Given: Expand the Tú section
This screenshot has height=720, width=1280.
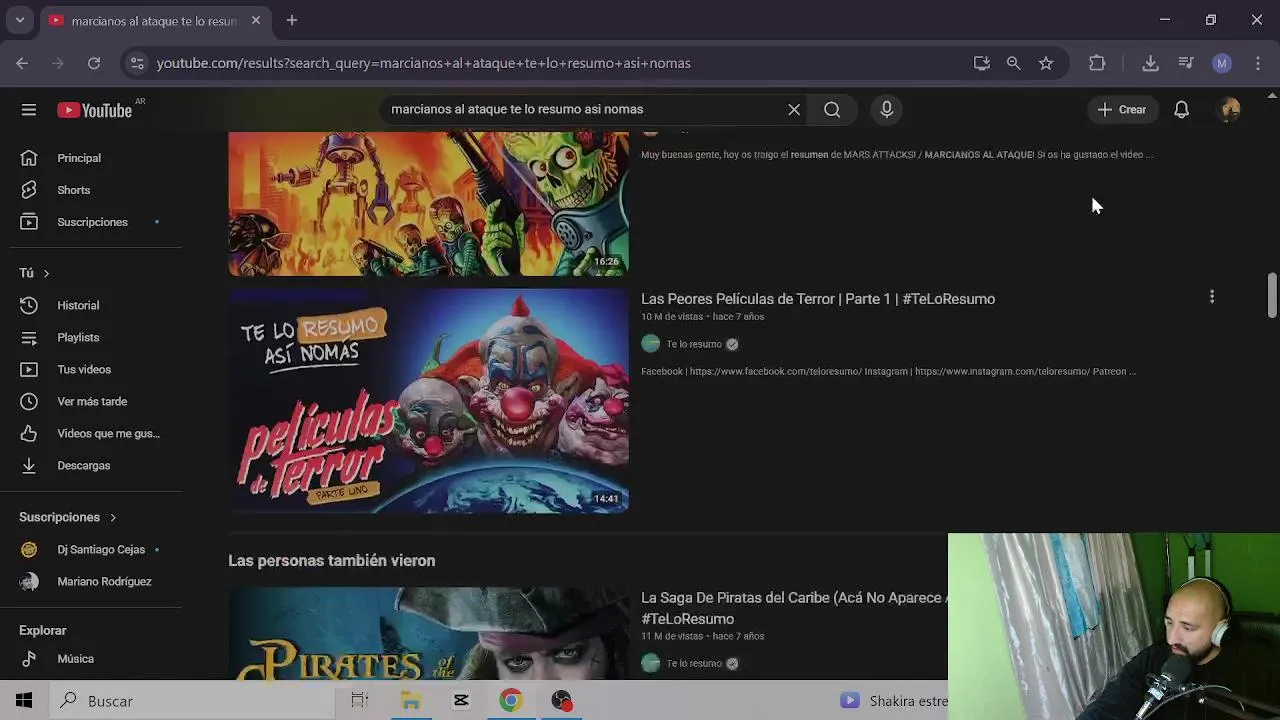Looking at the screenshot, I should click(x=35, y=273).
